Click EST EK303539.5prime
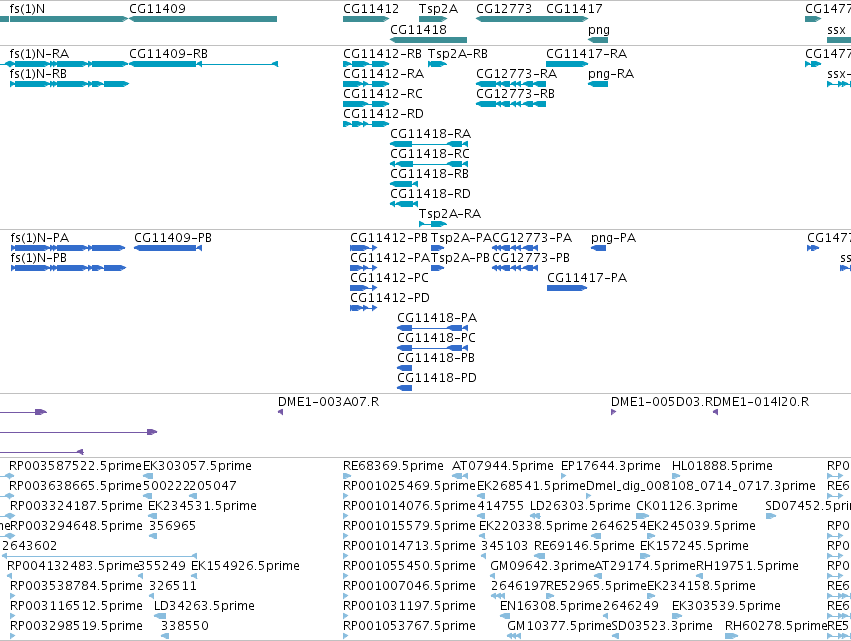This screenshot has width=851, height=641. click(x=726, y=606)
